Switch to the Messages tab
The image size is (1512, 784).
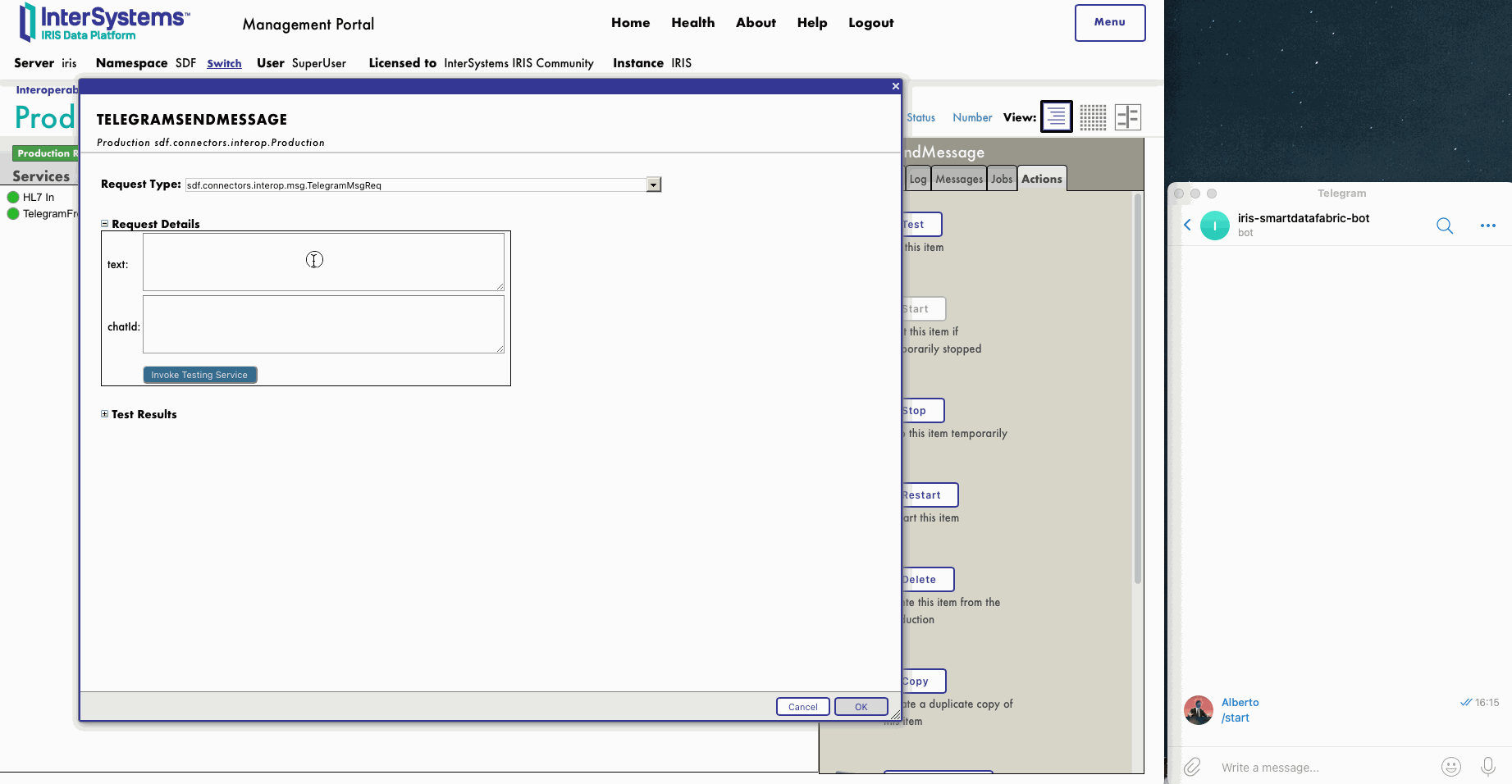tap(959, 179)
